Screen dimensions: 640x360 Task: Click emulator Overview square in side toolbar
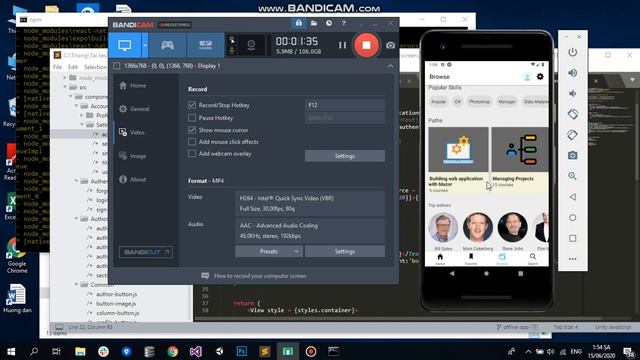pyautogui.click(x=573, y=238)
